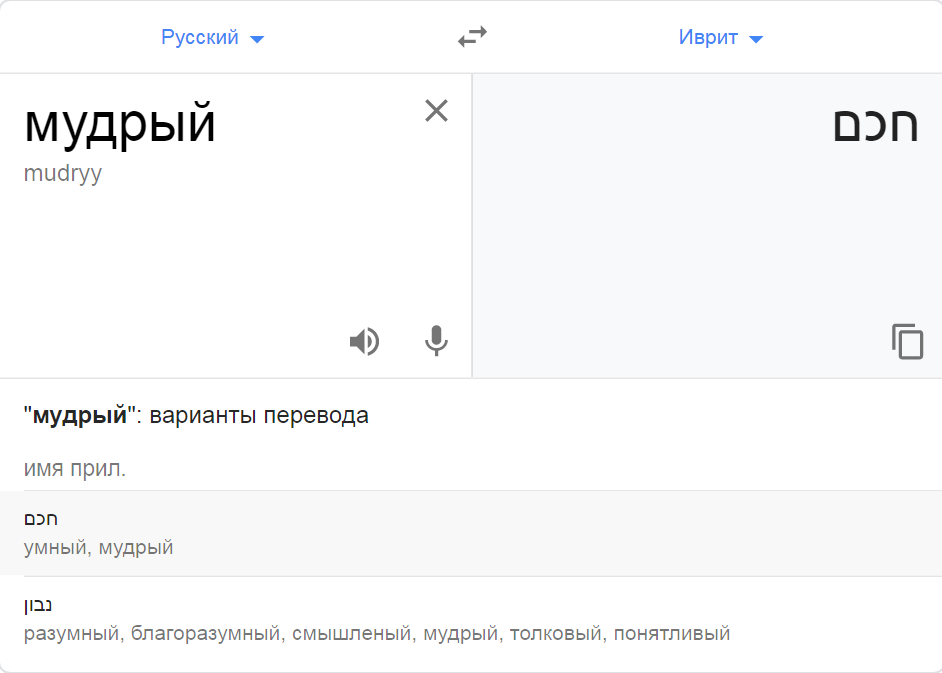Click the back-translation «умный»

[58, 547]
